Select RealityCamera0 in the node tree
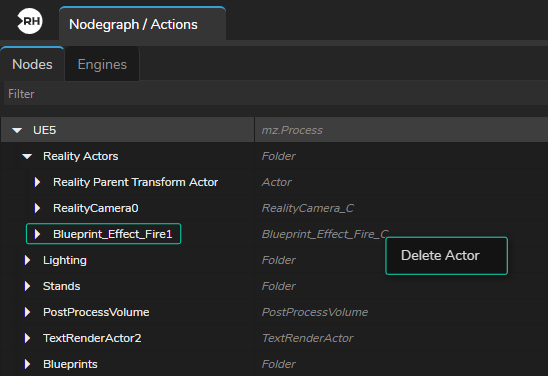This screenshot has width=548, height=376. coord(95,208)
